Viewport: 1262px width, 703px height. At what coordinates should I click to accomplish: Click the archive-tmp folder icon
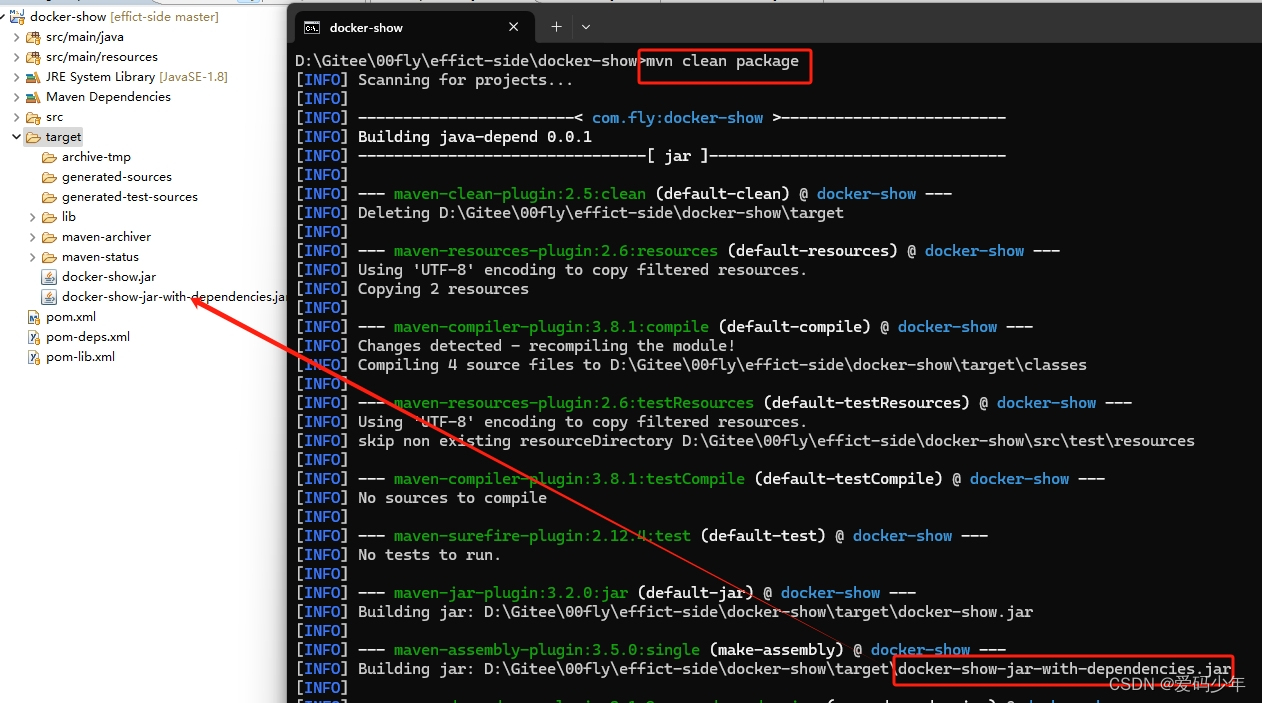(50, 157)
